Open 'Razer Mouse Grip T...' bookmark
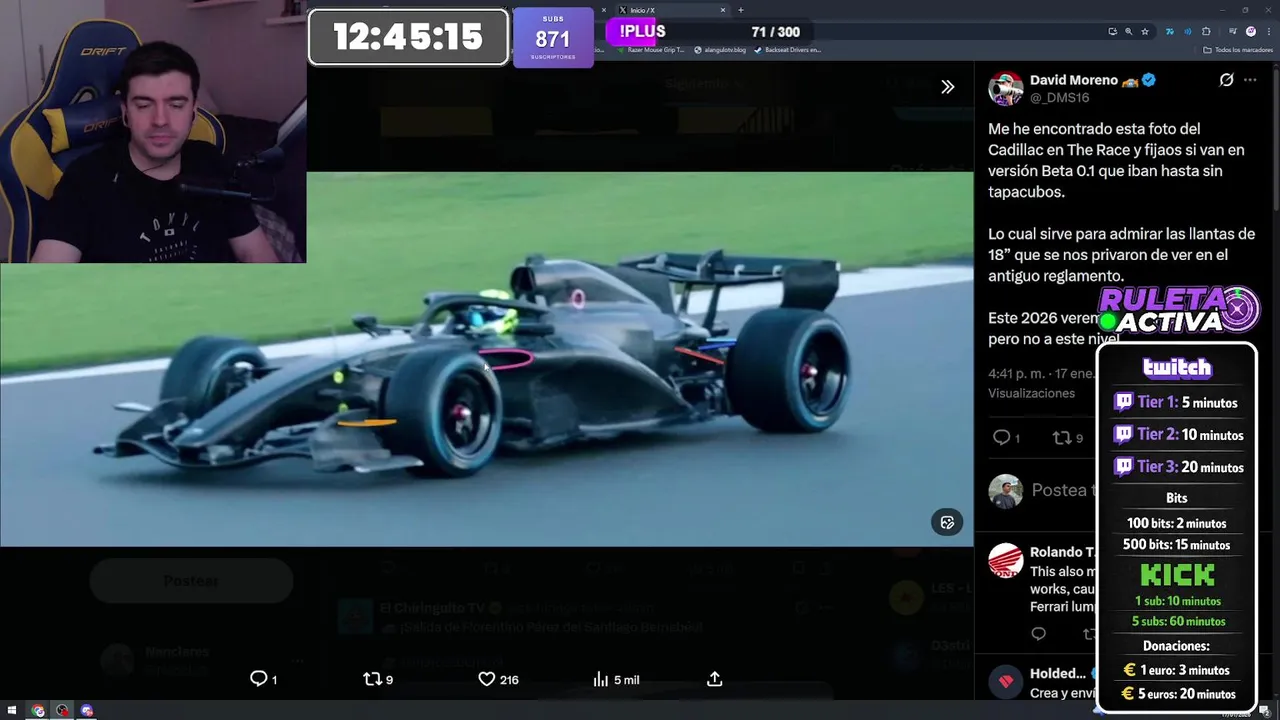The width and height of the screenshot is (1280, 720). click(x=650, y=49)
